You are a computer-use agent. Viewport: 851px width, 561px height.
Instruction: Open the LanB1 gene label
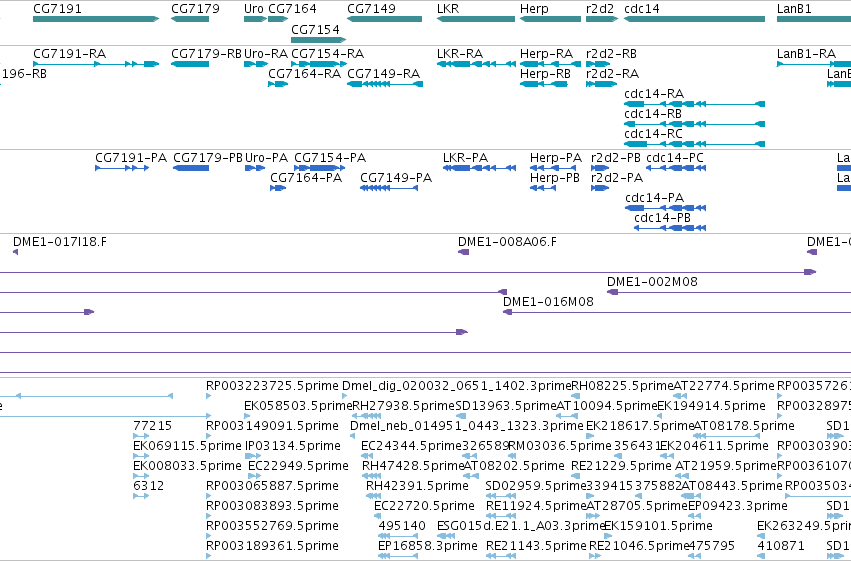(x=794, y=9)
